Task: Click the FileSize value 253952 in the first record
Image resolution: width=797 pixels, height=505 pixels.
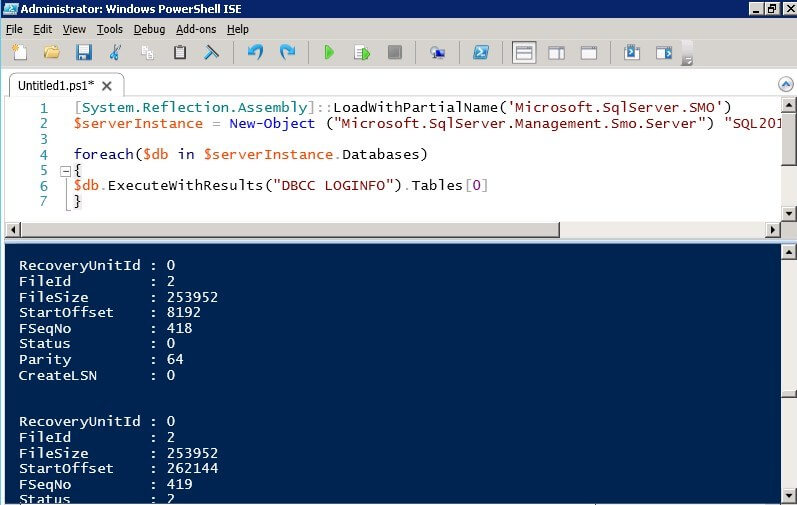Action: point(192,297)
